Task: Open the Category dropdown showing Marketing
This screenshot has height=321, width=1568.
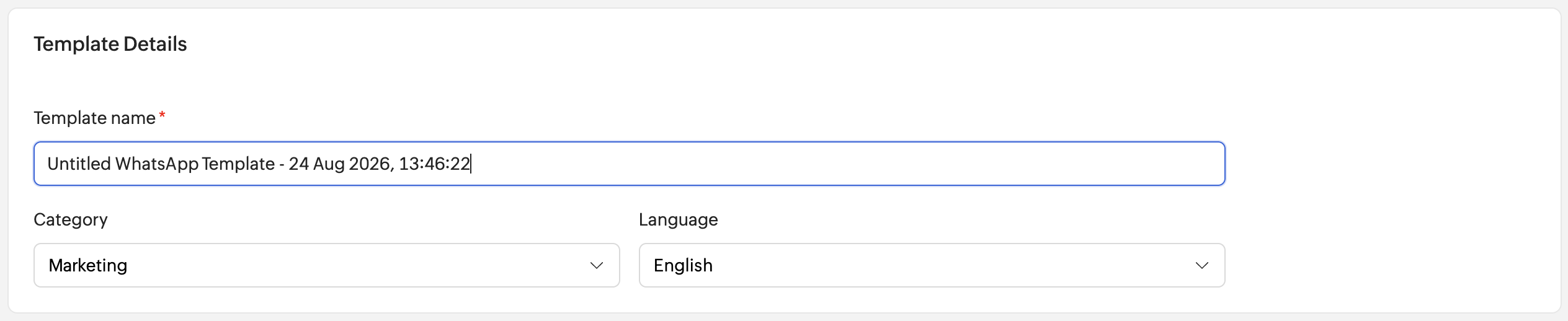Action: click(327, 265)
